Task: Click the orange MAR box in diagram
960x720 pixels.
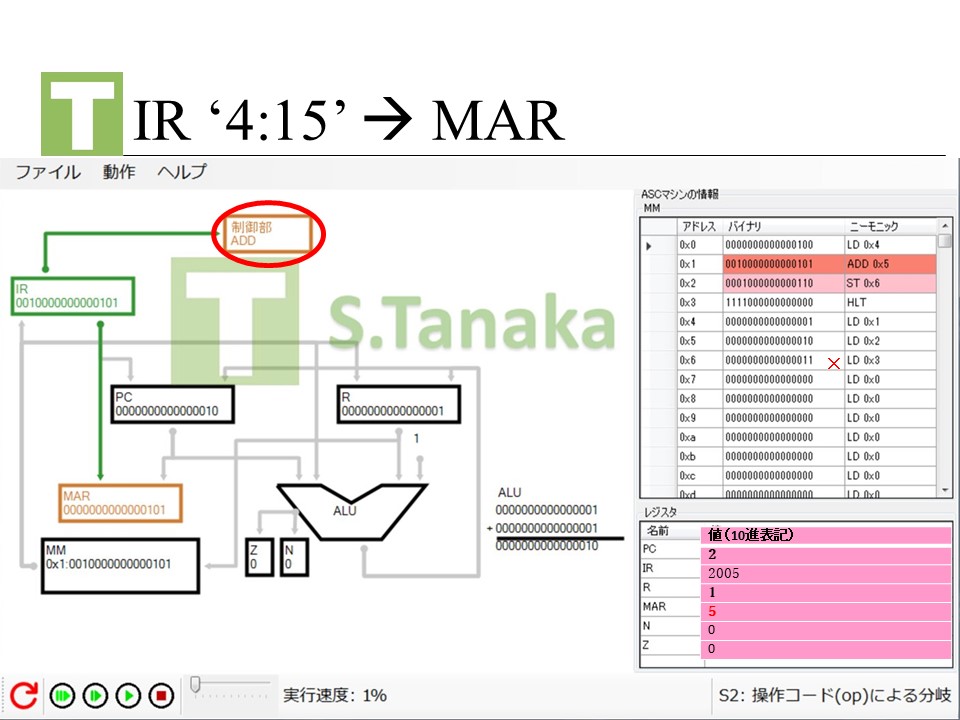Action: [x=120, y=503]
